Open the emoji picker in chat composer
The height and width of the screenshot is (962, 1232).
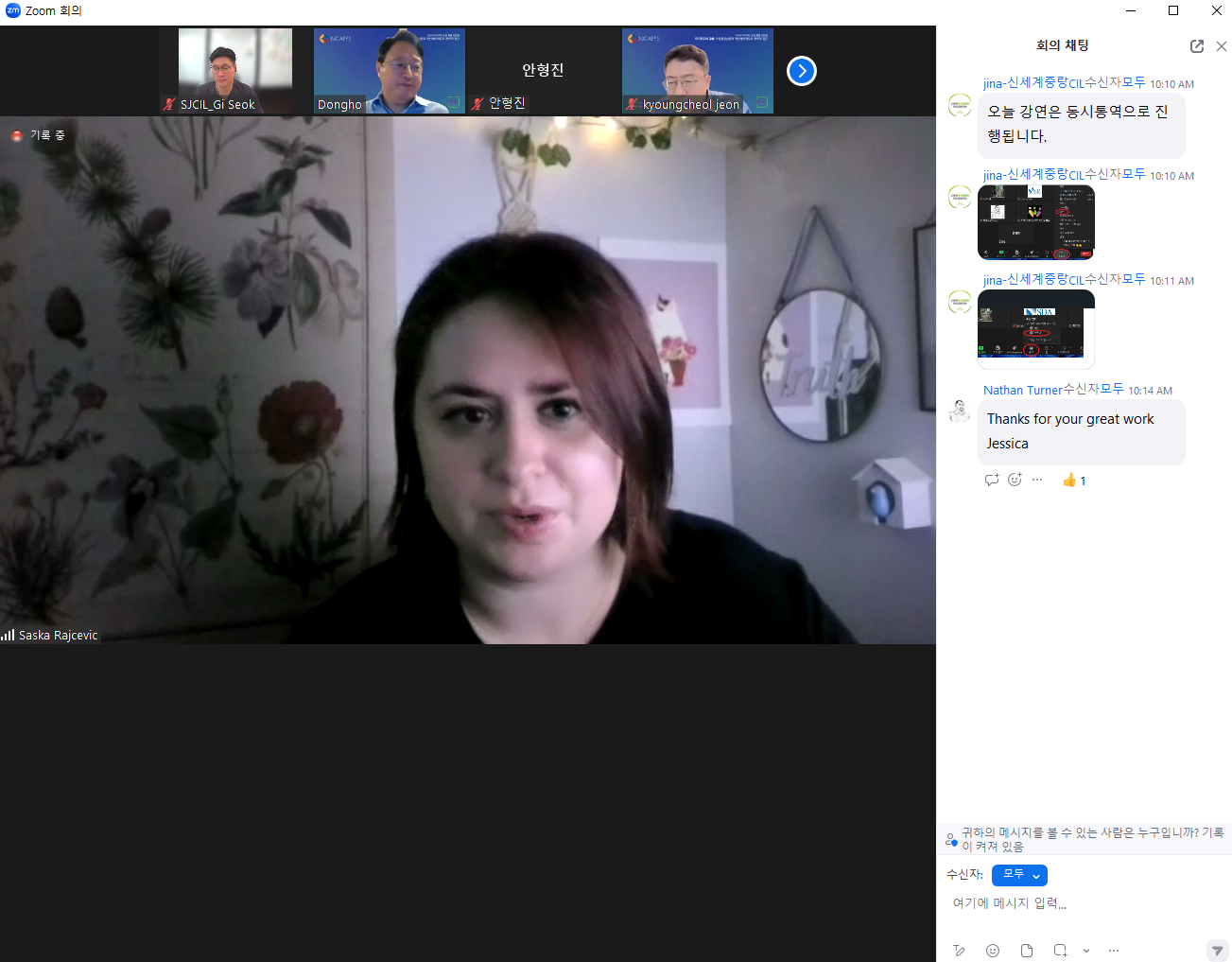(993, 951)
